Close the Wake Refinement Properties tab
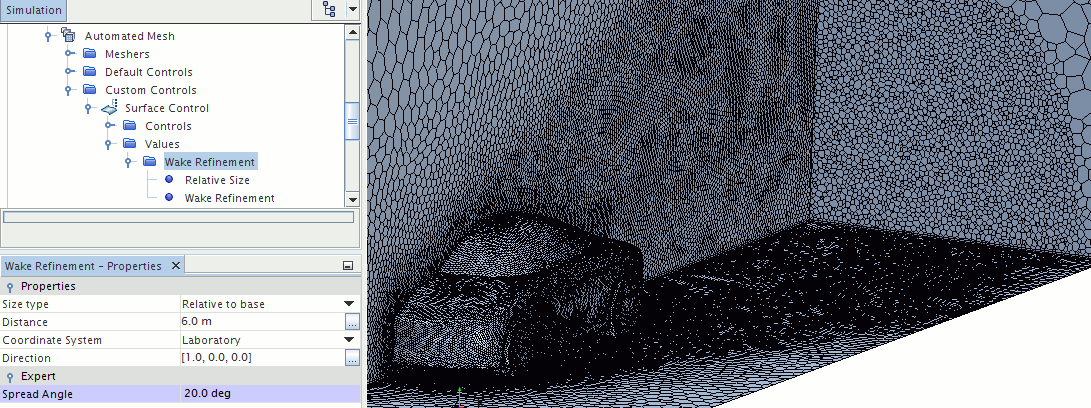 pyautogui.click(x=175, y=266)
